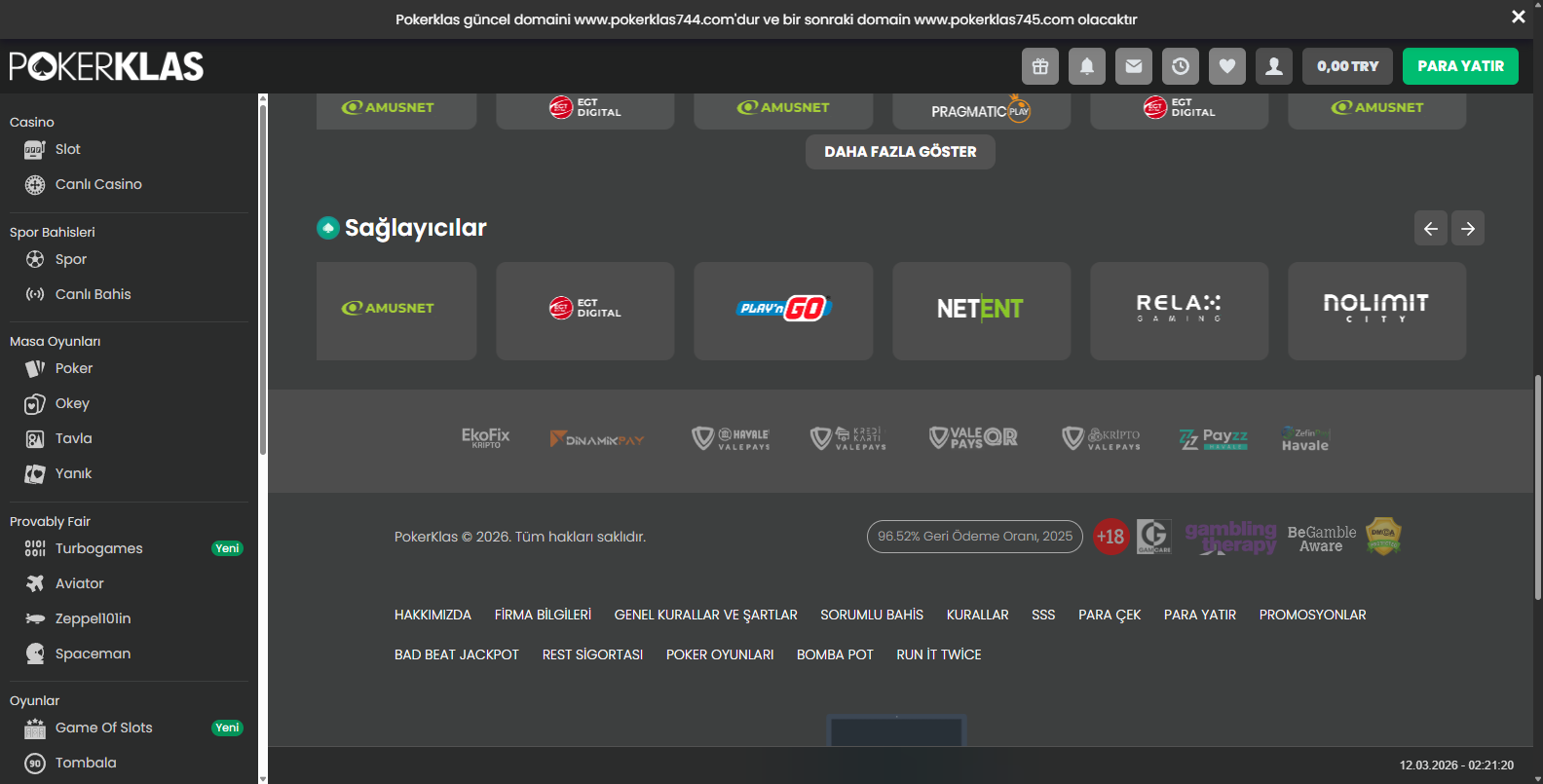Show next providers with right arrow

click(x=1468, y=229)
